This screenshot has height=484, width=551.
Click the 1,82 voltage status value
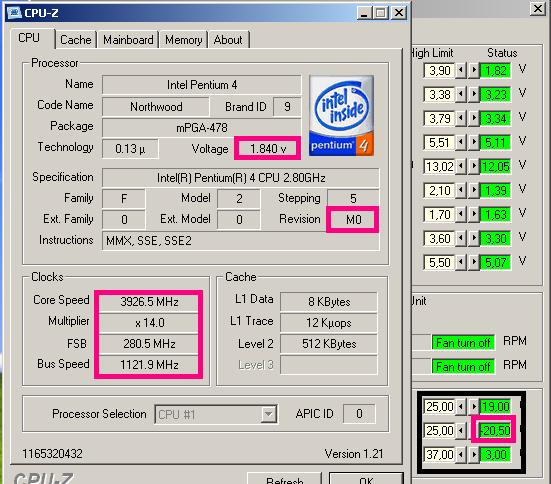[495, 70]
